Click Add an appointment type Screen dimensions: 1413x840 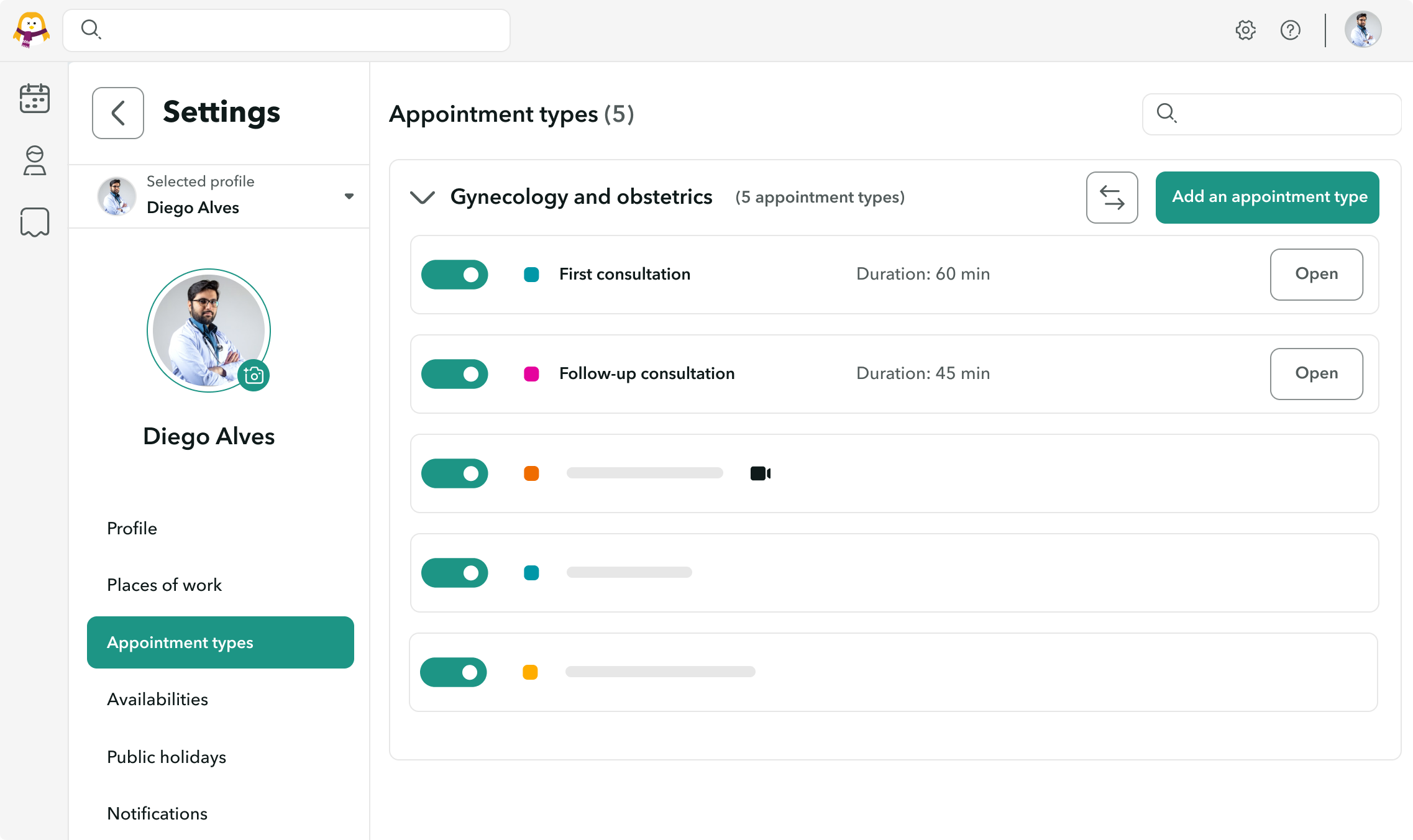click(1268, 198)
